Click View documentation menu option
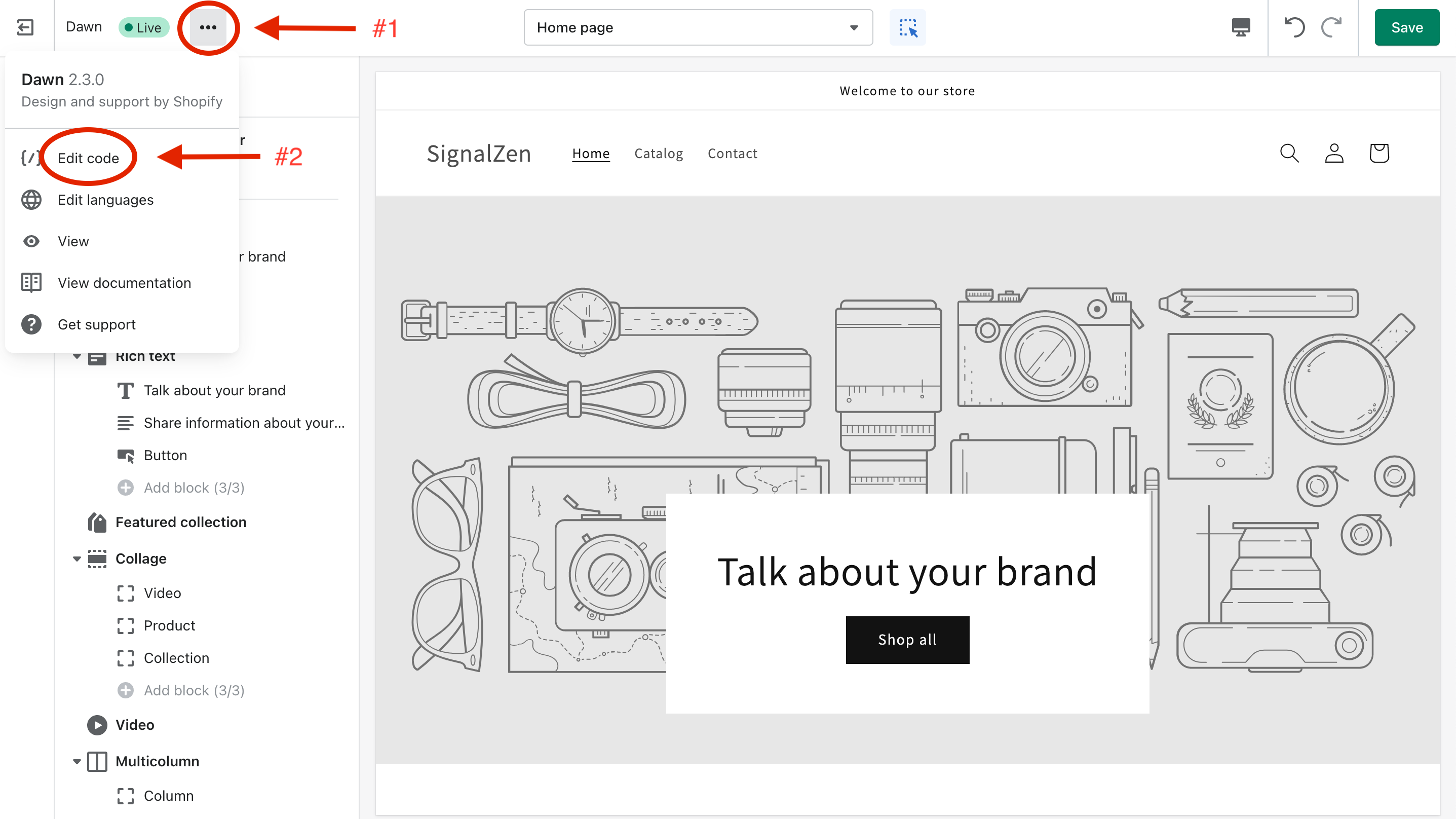1456x819 pixels. point(124,283)
